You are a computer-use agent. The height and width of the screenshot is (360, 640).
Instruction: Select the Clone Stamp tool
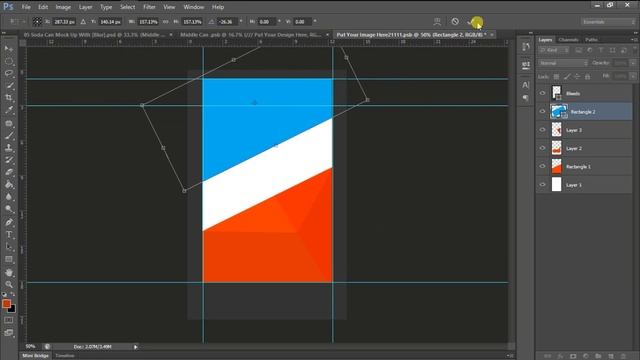click(x=9, y=148)
